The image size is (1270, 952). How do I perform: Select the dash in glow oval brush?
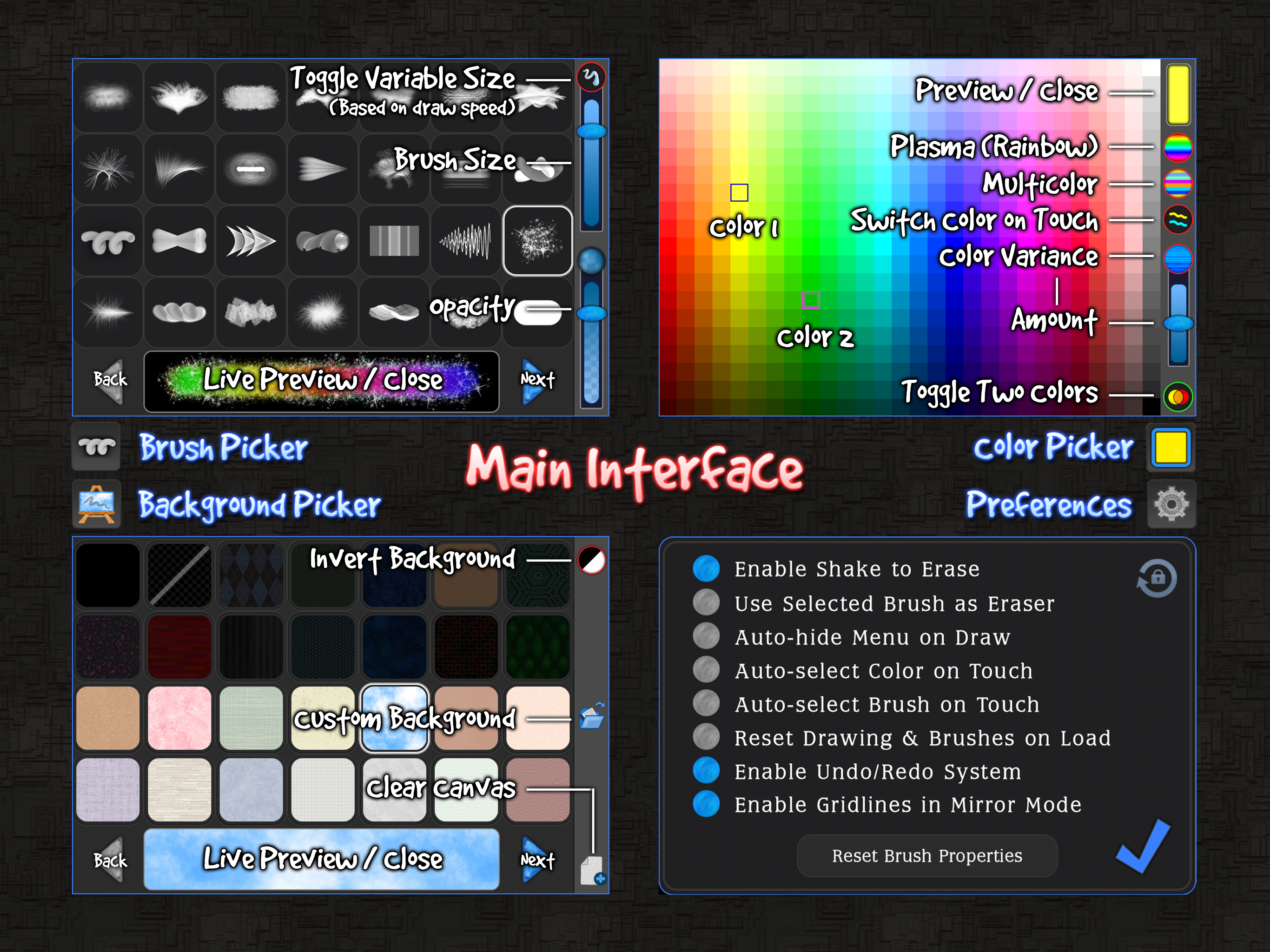click(x=251, y=169)
